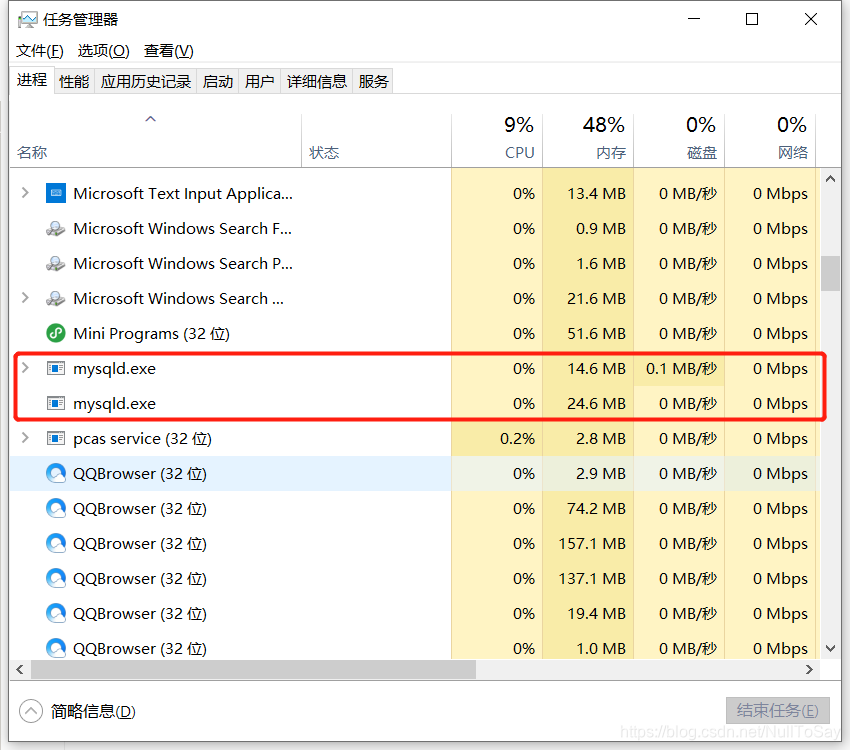Expand the first mysqld.exe process group
Screen dimensions: 850x750
click(25, 367)
